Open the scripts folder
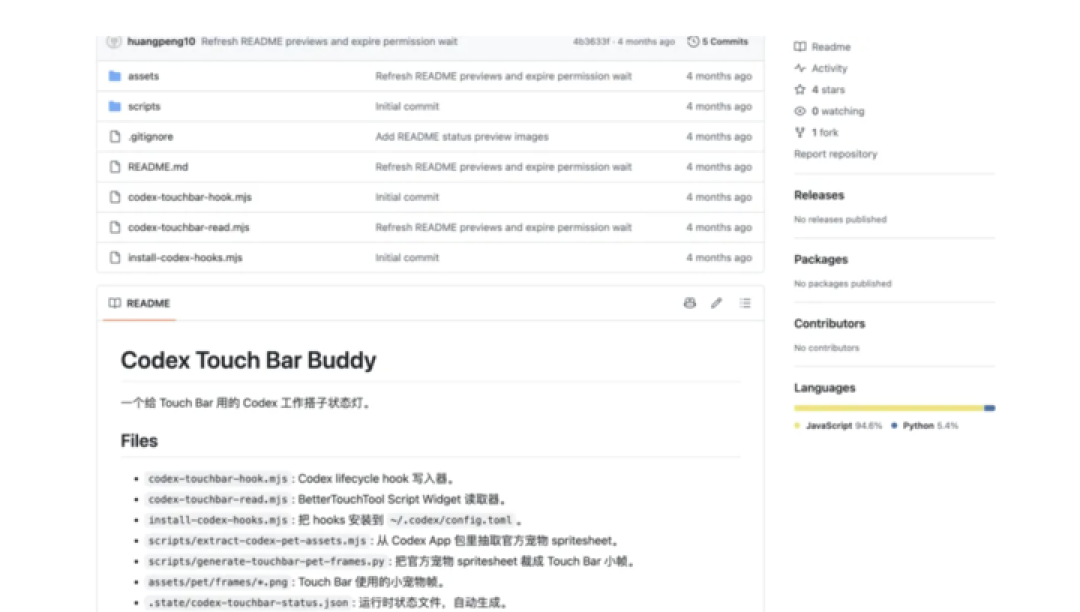1080x612 pixels. tap(144, 106)
